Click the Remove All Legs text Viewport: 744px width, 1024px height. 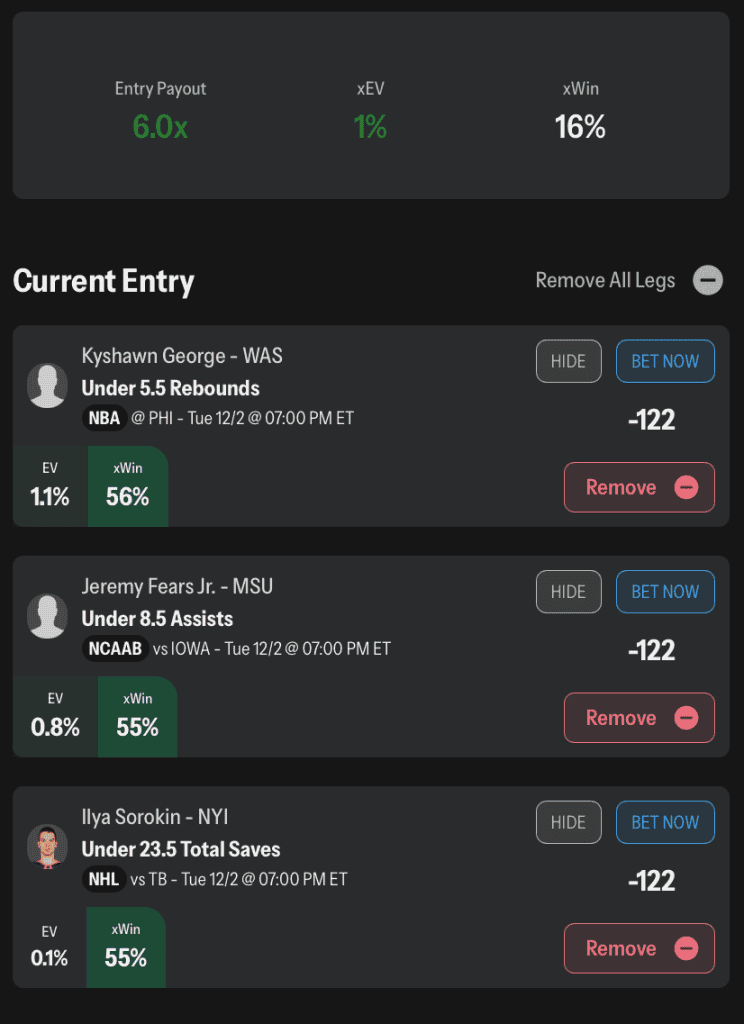605,280
